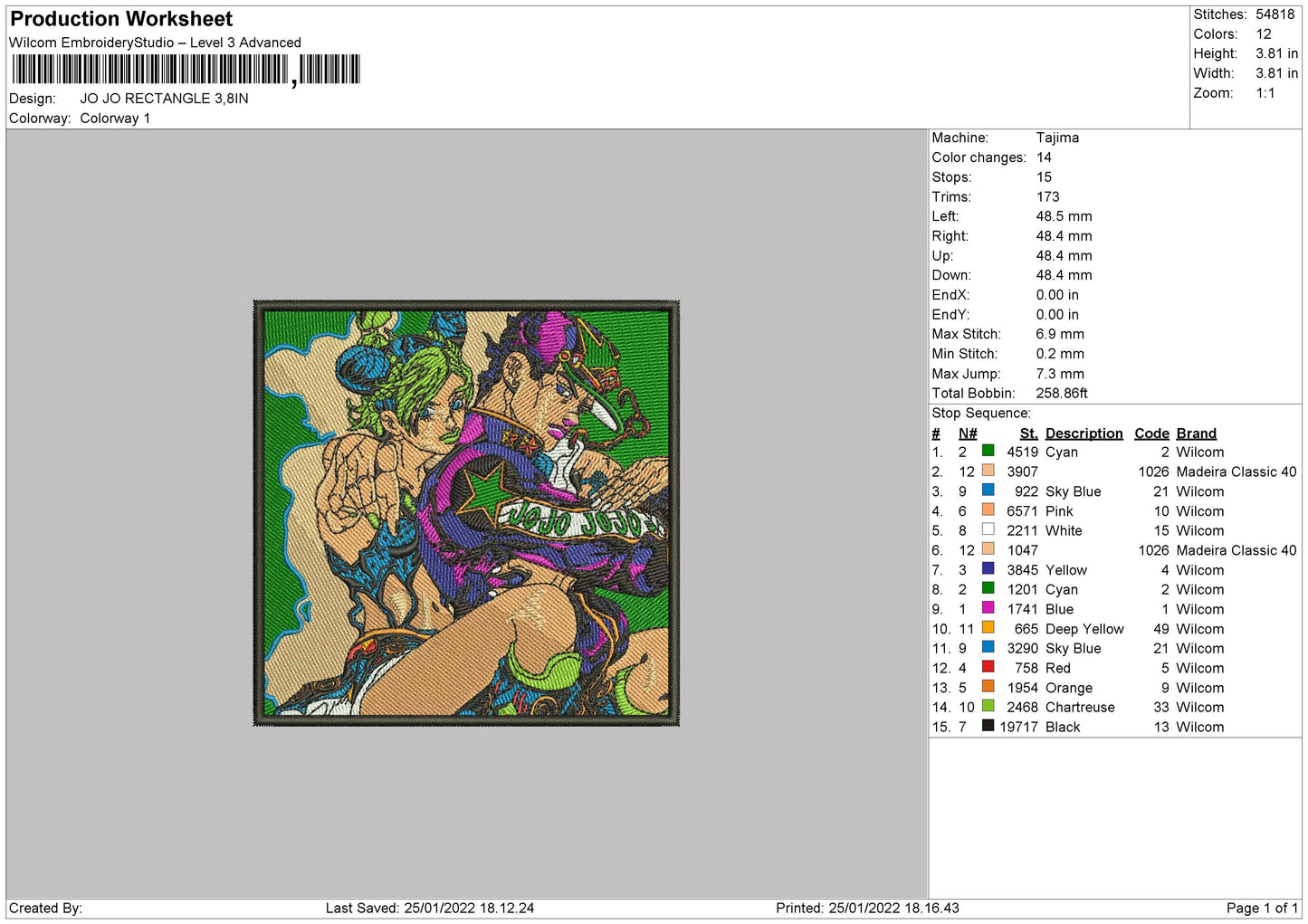Screen dimensions: 1308x924
Task: Click the barcode below the worksheet title
Action: coord(186,70)
